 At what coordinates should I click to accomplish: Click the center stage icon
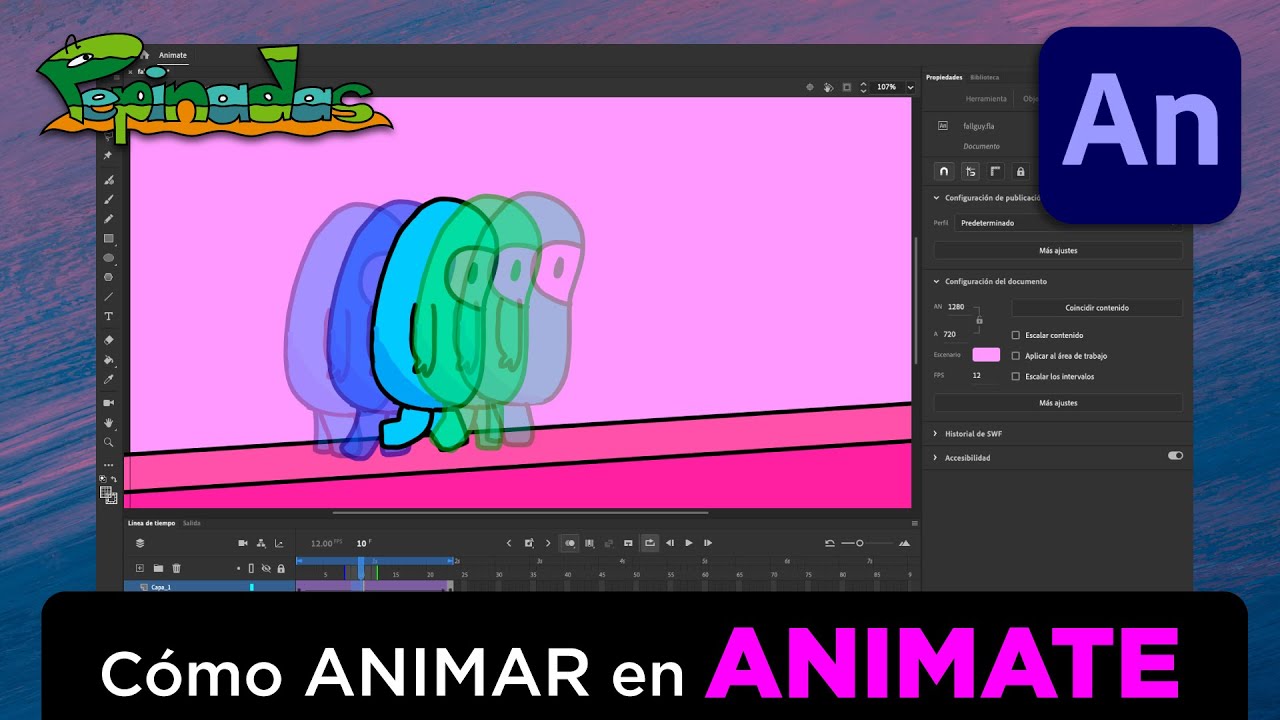point(810,87)
